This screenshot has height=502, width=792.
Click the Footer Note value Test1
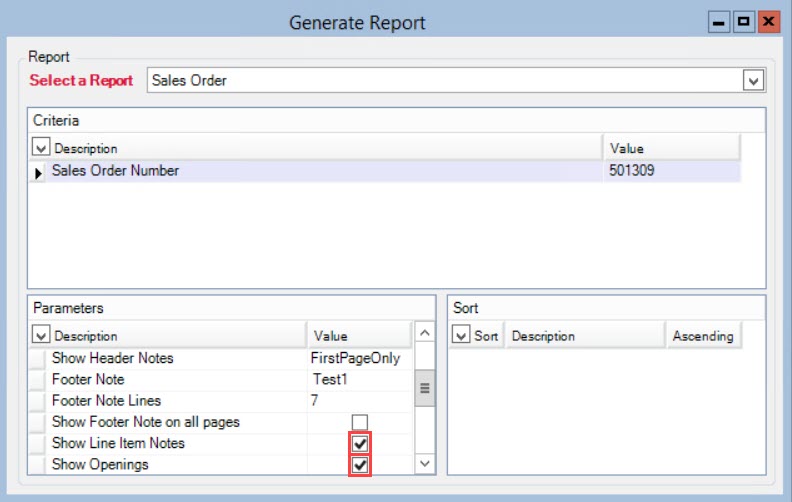[332, 380]
